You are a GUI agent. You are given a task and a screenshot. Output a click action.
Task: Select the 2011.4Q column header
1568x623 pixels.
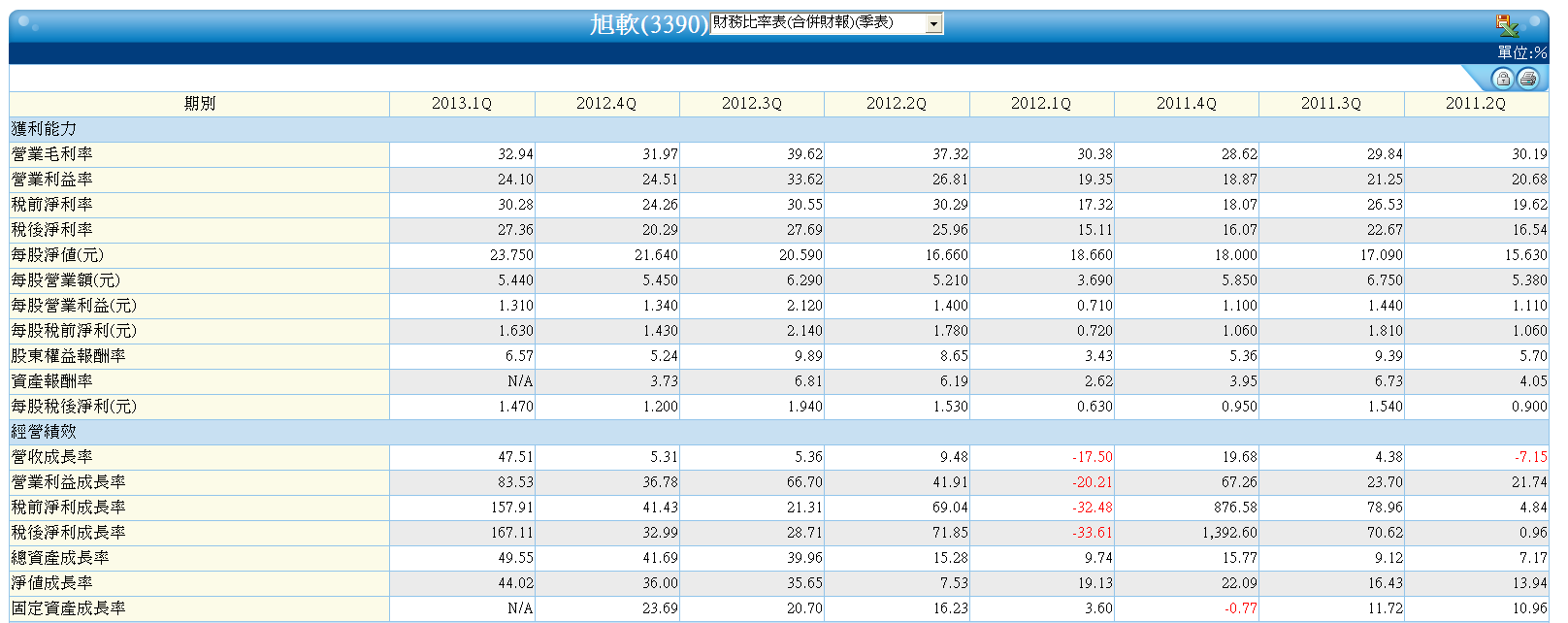(1187, 104)
